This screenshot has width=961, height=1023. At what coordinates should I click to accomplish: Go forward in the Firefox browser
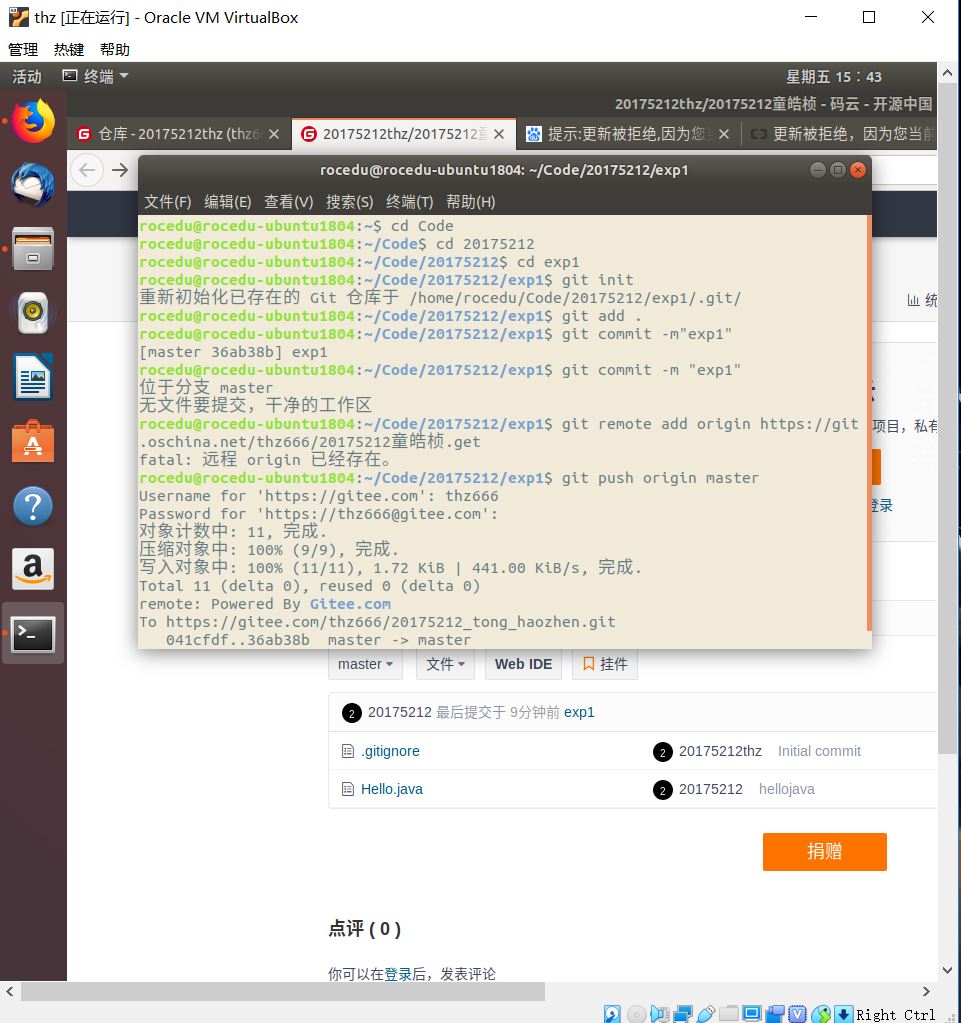click(x=120, y=170)
